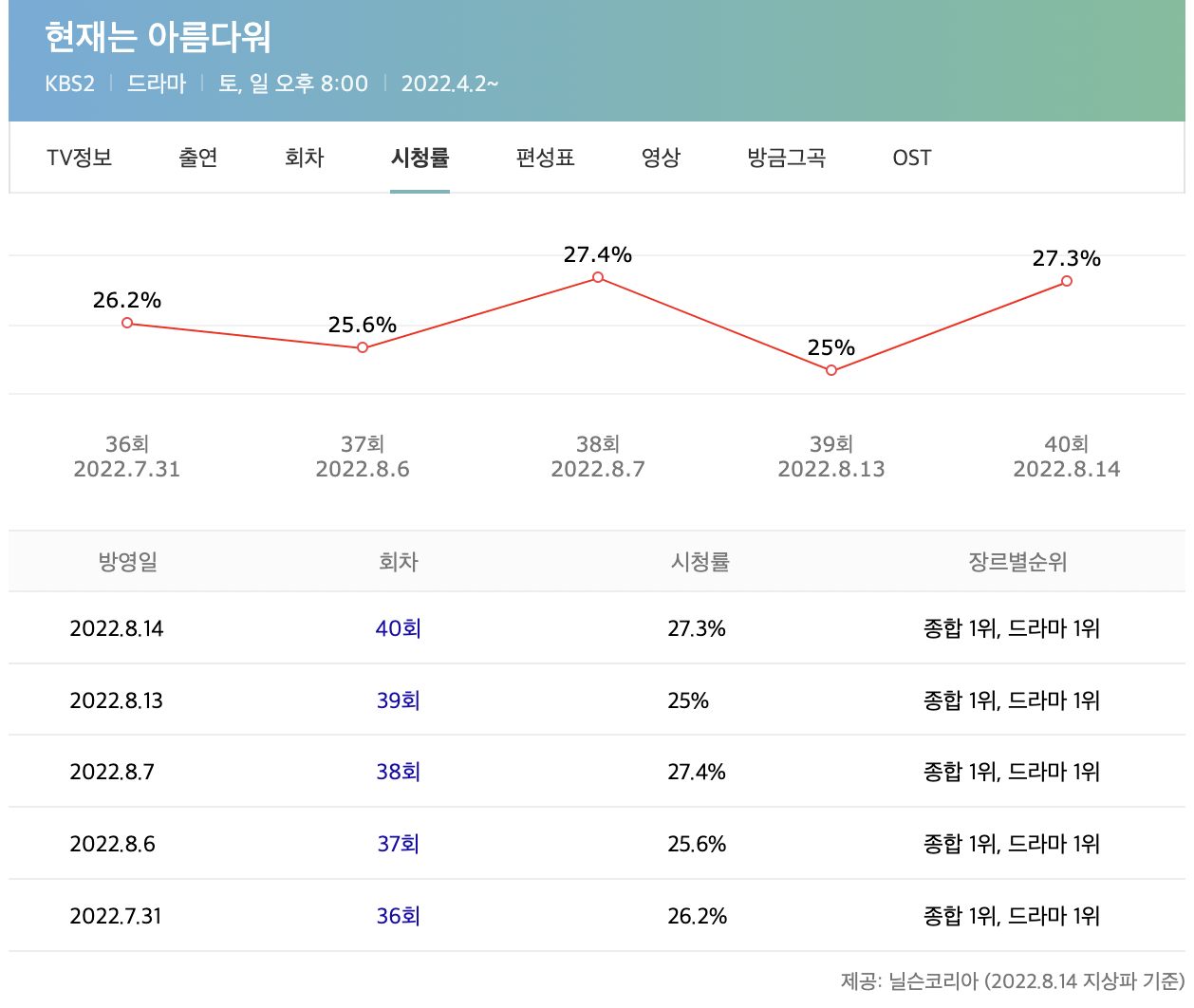
Task: Open the 38회 episode page
Action: pos(397,772)
